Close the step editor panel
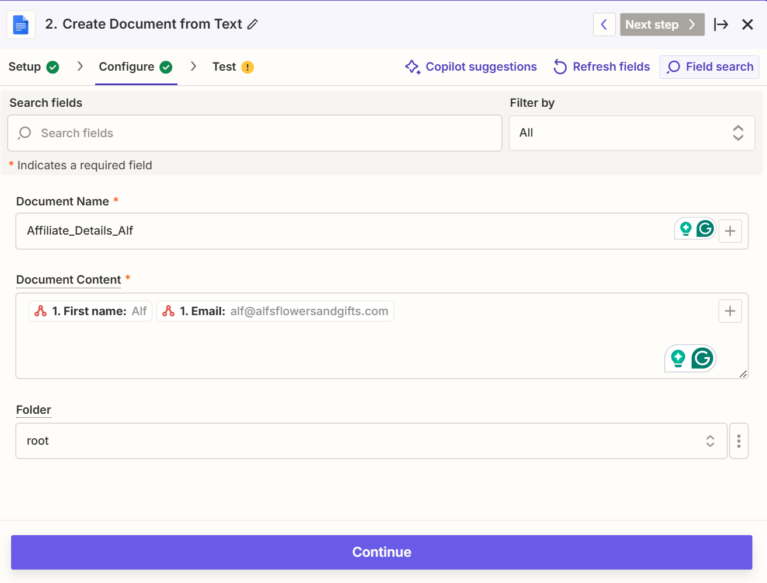The width and height of the screenshot is (767, 583). pyautogui.click(x=747, y=24)
